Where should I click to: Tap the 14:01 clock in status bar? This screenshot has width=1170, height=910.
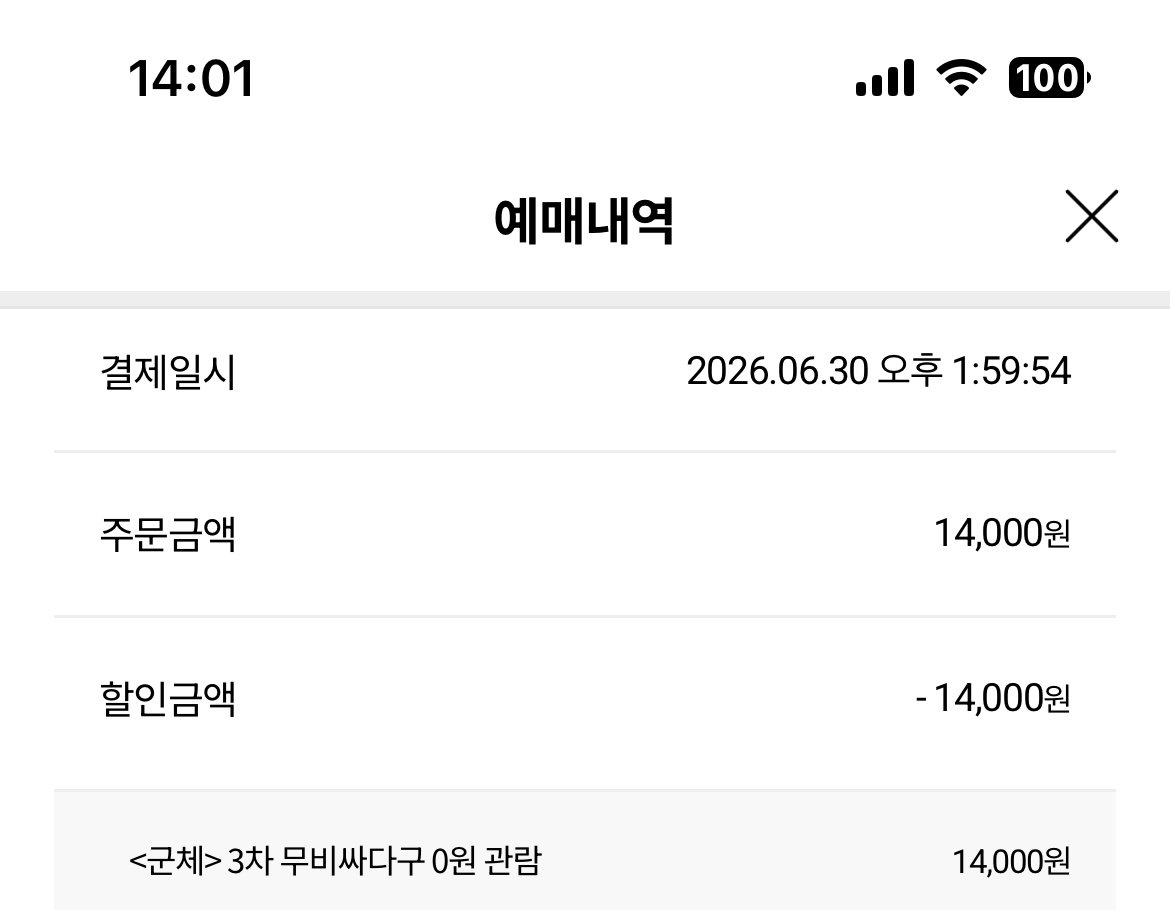coord(192,78)
